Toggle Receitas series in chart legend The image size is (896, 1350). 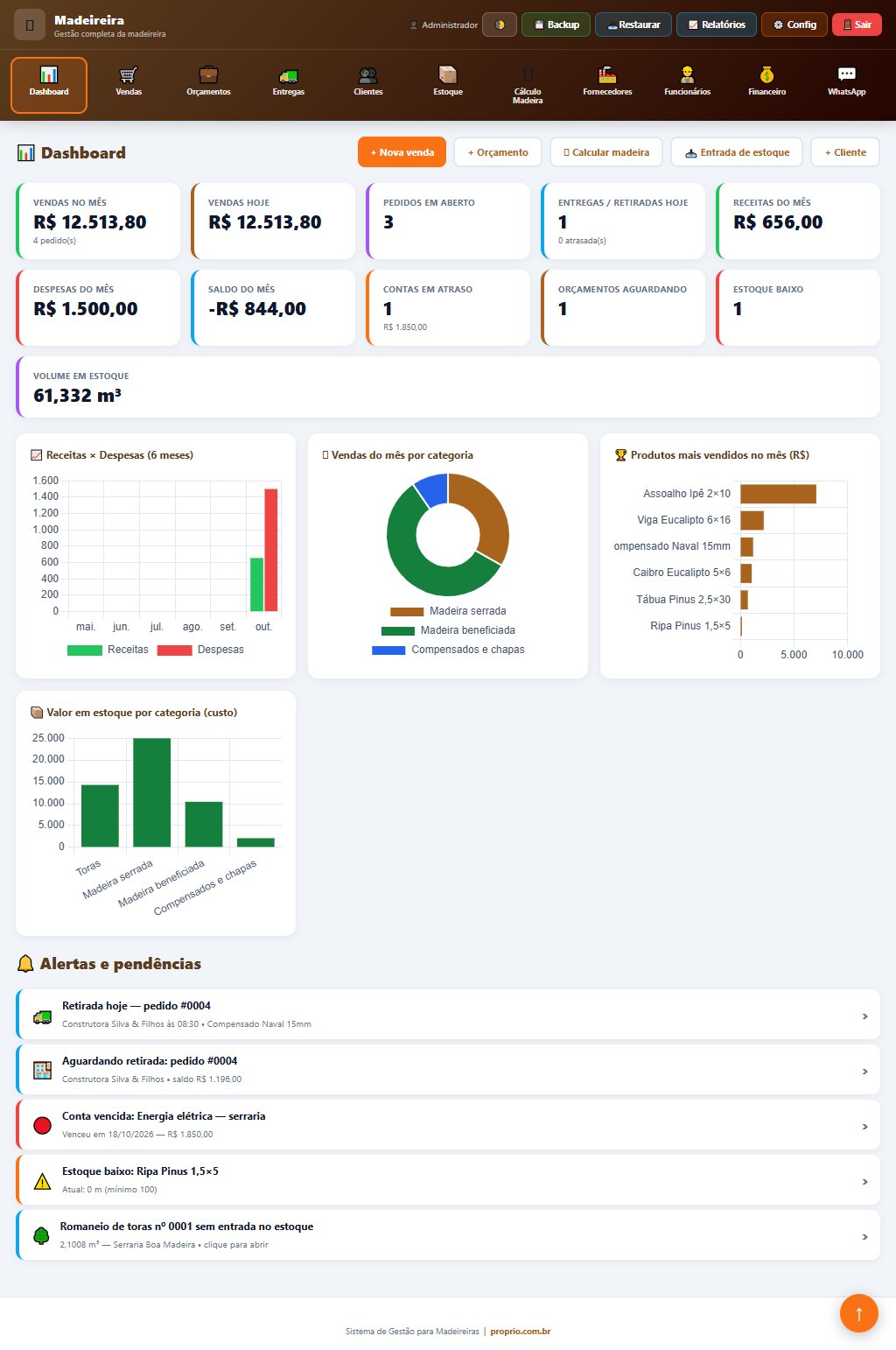tap(108, 650)
